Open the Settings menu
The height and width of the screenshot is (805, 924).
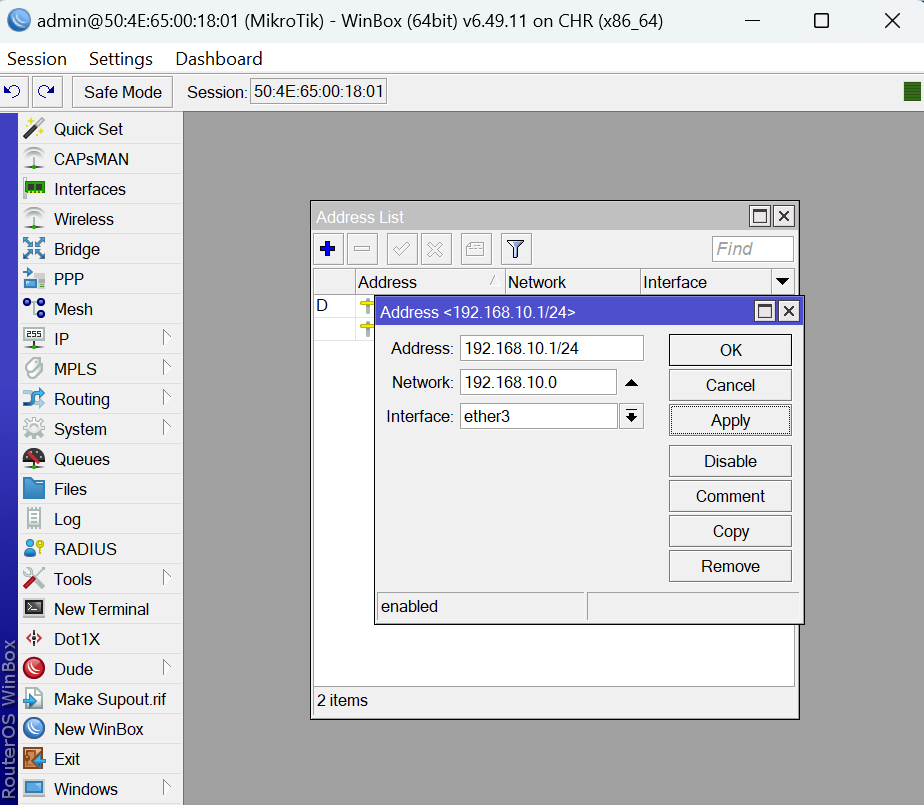[121, 59]
